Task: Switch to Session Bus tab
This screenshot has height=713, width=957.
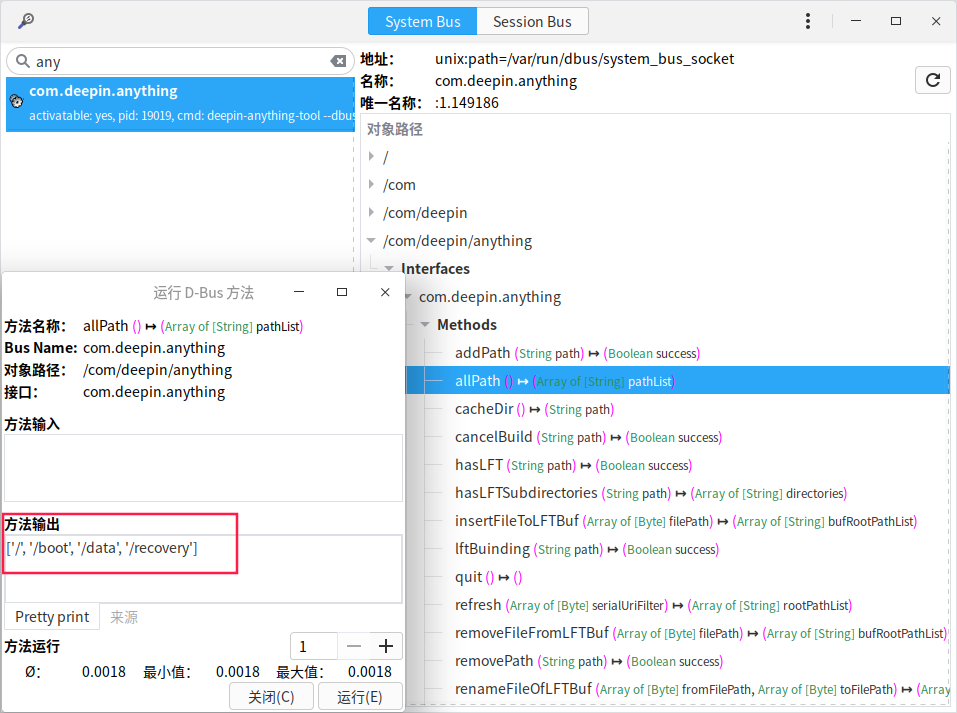Action: coord(532,21)
